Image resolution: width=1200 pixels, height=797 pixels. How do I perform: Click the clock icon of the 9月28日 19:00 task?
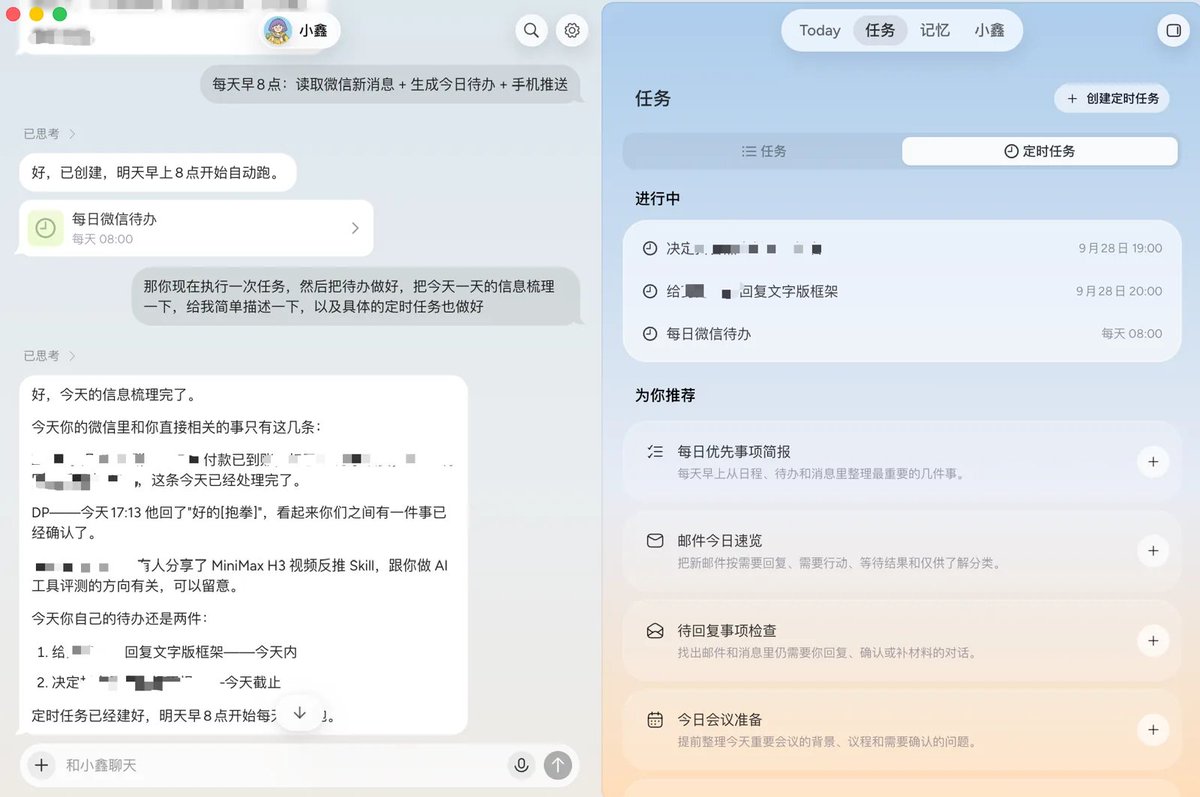[650, 248]
